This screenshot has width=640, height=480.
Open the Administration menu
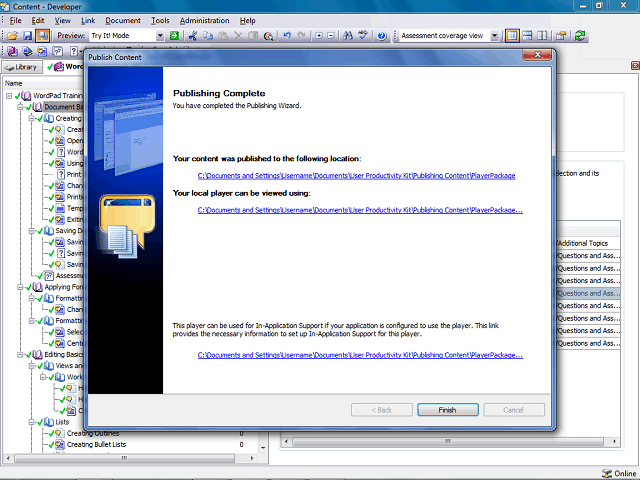pos(204,20)
